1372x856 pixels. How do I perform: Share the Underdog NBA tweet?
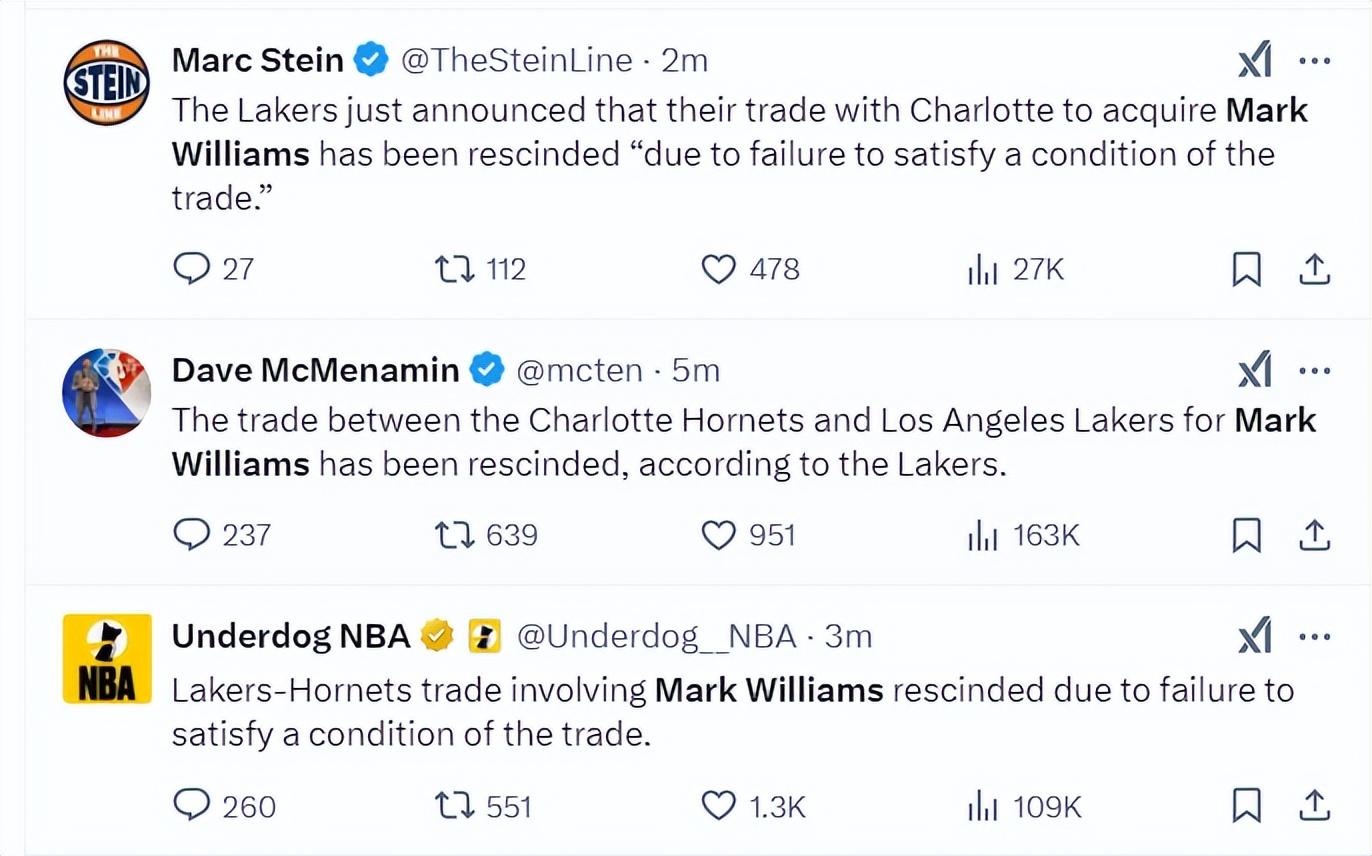pos(1314,806)
